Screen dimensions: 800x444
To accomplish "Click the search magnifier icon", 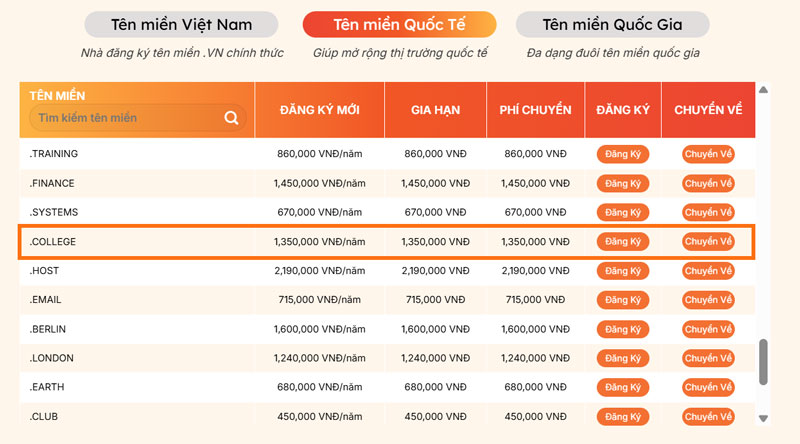I will [x=231, y=118].
